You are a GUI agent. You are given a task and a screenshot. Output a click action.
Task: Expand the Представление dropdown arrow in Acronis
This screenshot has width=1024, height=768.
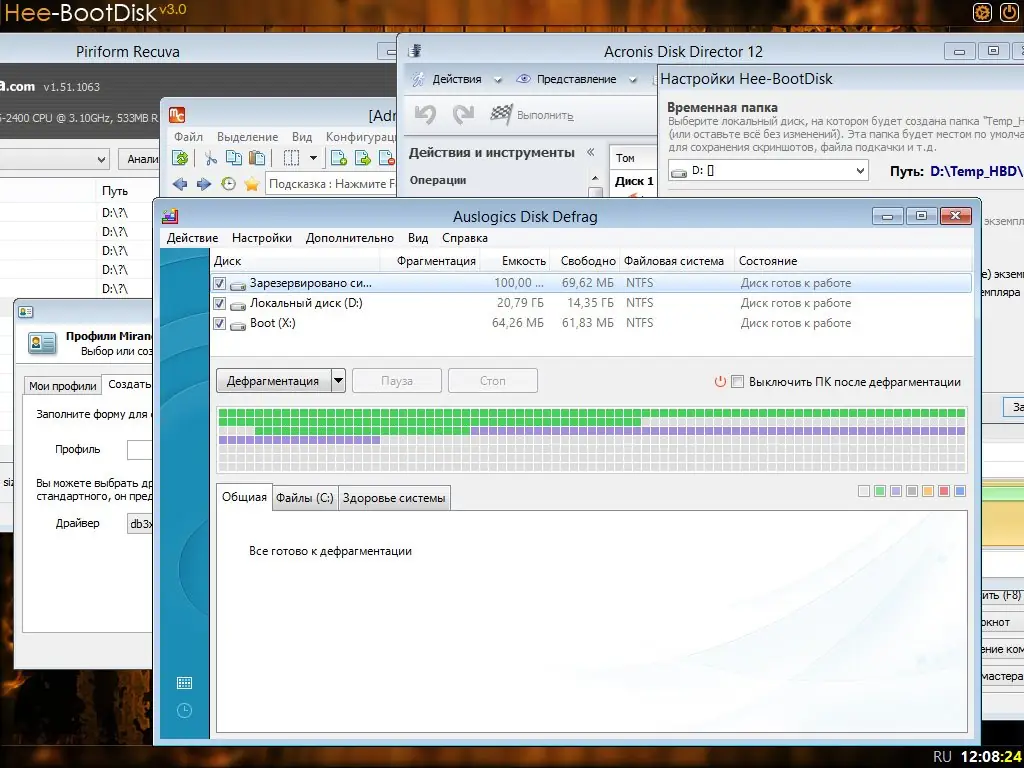pos(632,80)
